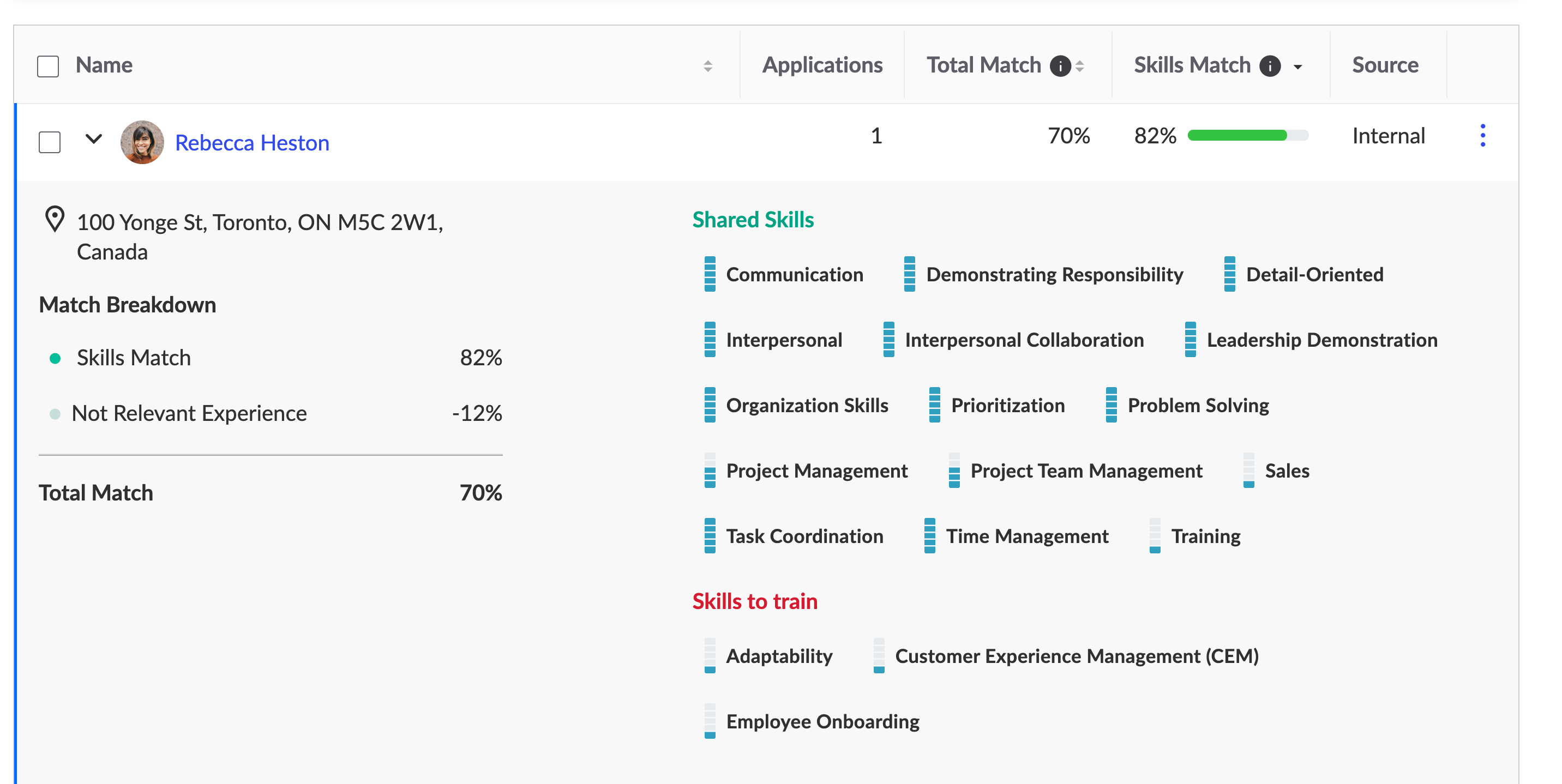The width and height of the screenshot is (1562, 784).
Task: Click the Training skill level icon
Action: pyautogui.click(x=1155, y=536)
